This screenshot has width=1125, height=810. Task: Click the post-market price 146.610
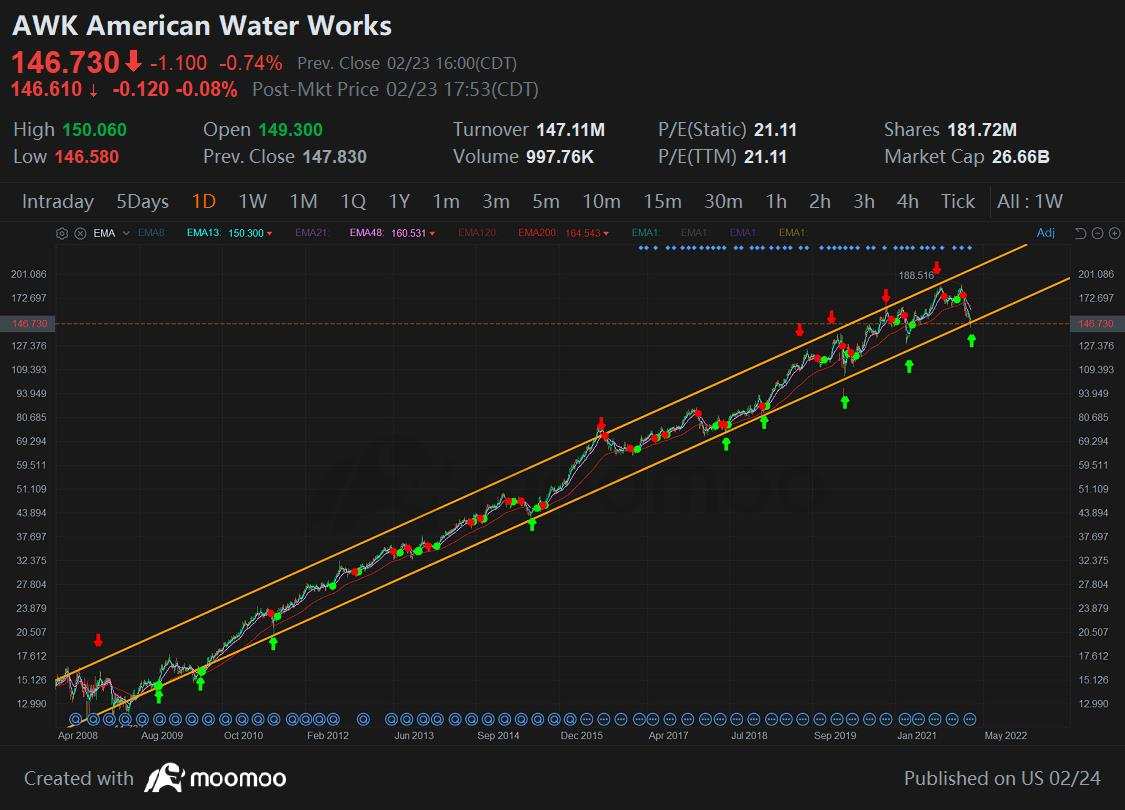(x=46, y=89)
